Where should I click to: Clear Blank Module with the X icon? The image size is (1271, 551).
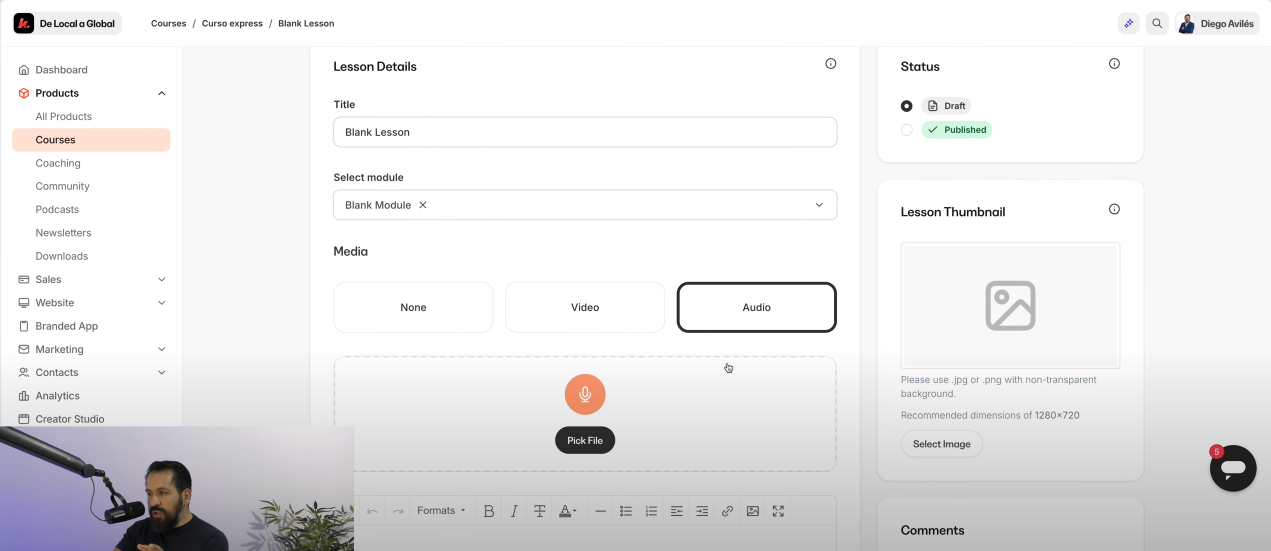click(422, 205)
